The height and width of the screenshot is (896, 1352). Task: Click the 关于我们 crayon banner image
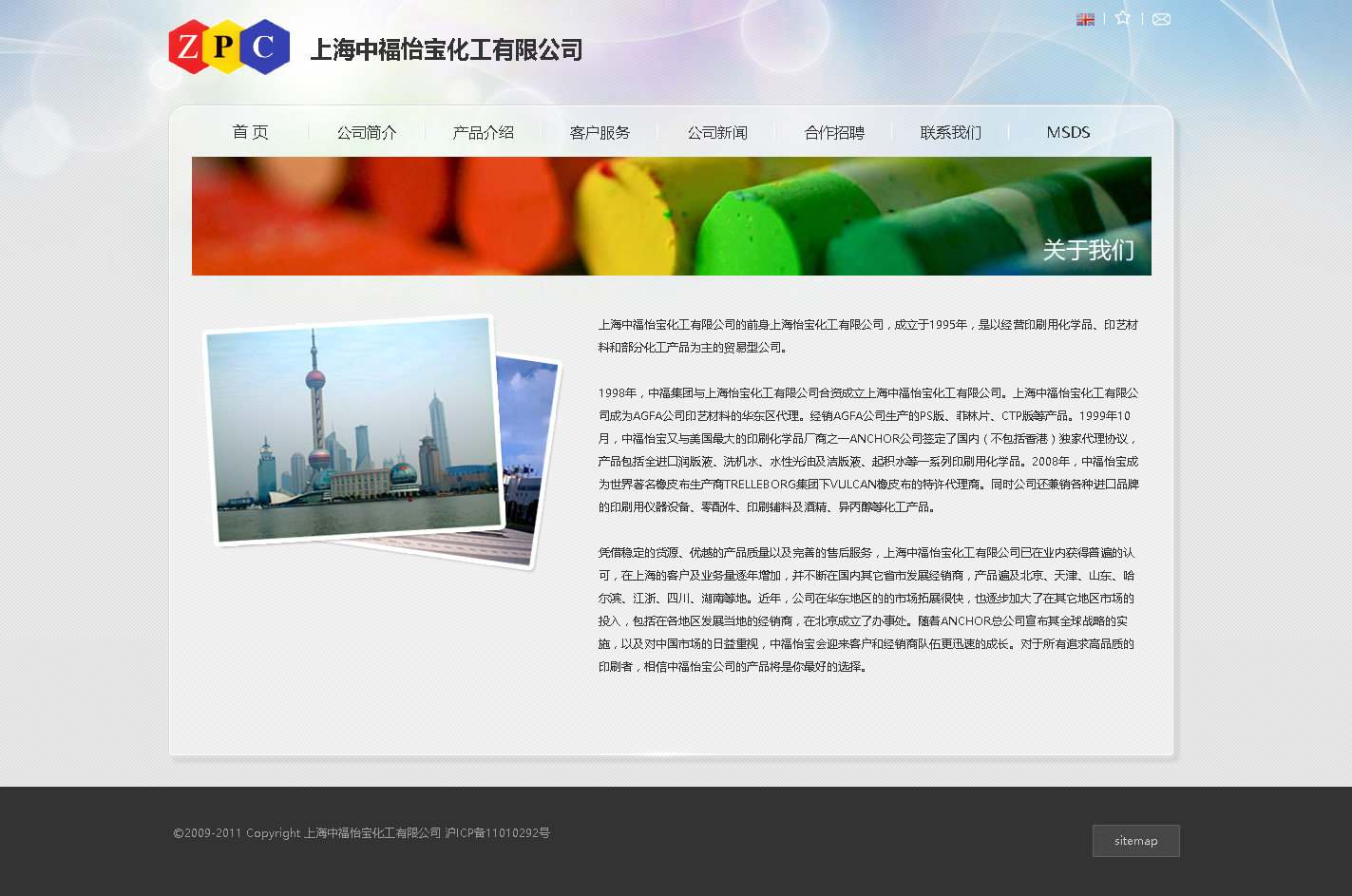pyautogui.click(x=671, y=217)
